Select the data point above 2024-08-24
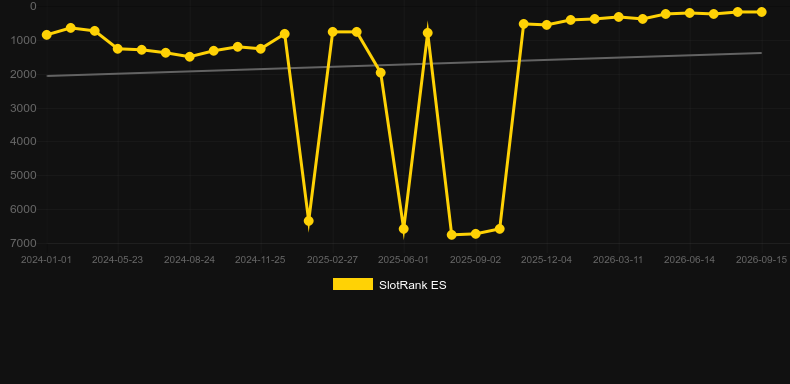 pyautogui.click(x=189, y=56)
